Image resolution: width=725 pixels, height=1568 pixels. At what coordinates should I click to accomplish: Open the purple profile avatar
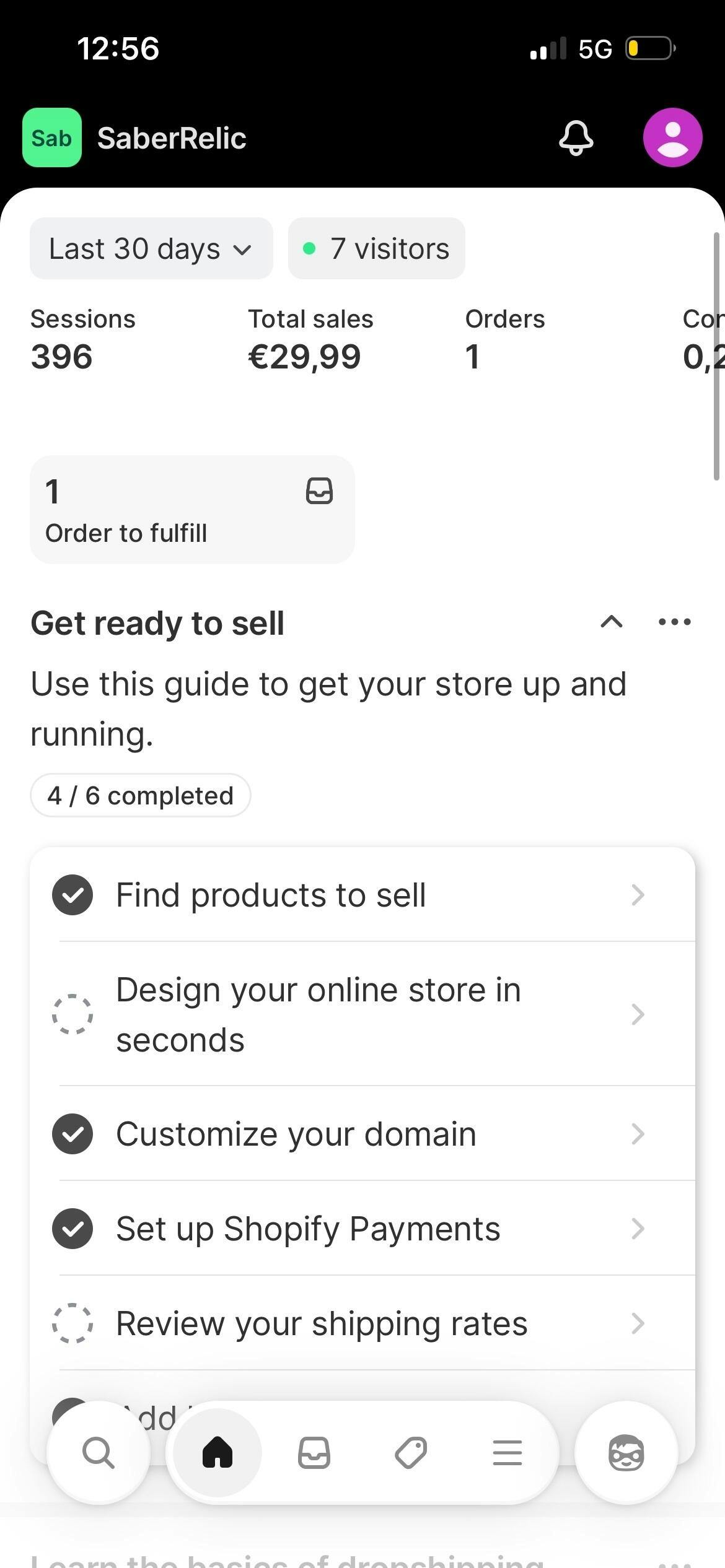pyautogui.click(x=672, y=137)
